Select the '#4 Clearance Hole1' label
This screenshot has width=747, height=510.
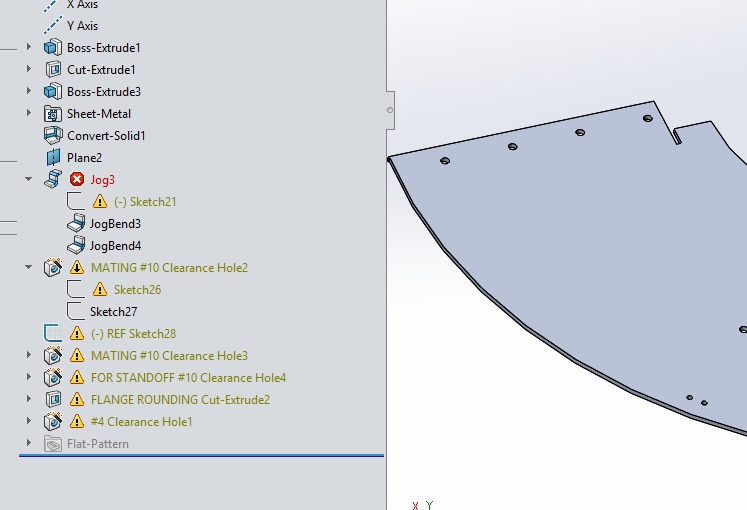141,421
